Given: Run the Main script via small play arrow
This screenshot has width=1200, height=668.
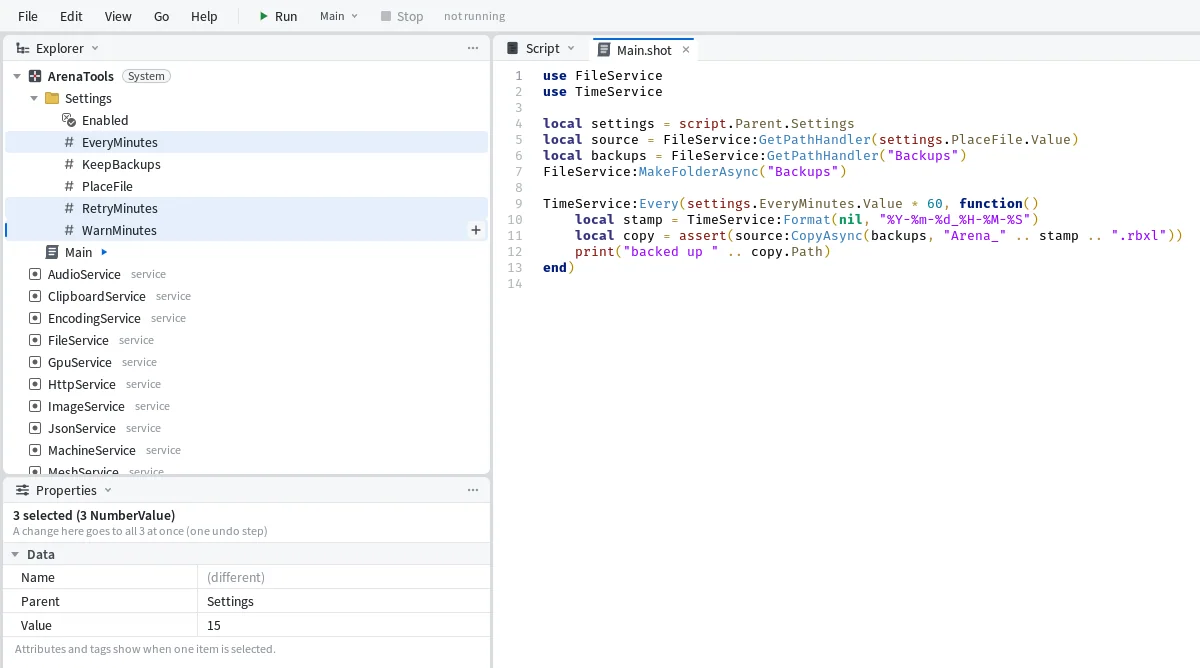Looking at the screenshot, I should click(105, 252).
